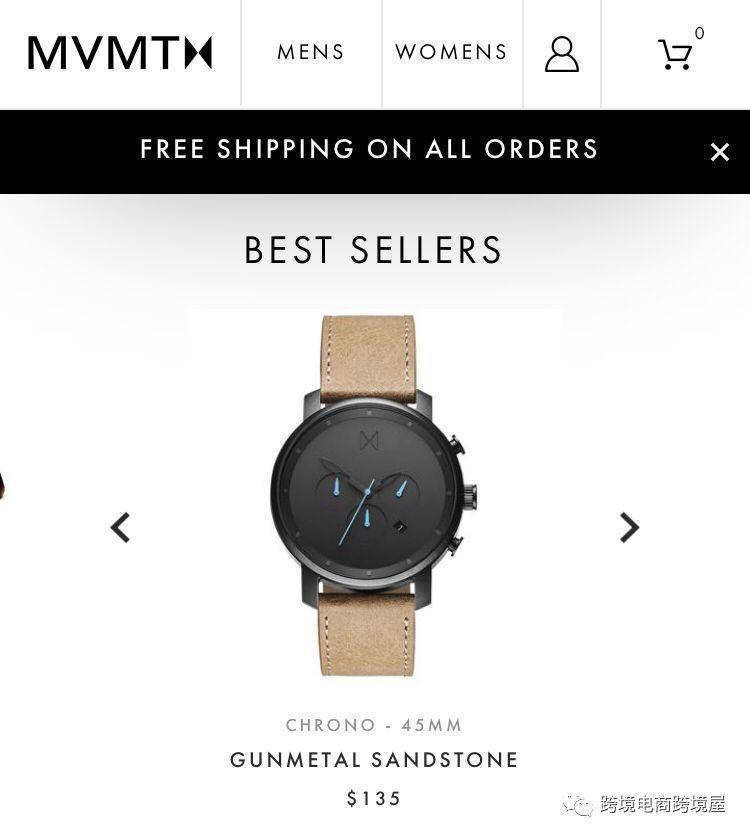Show next best seller with right chevron

coord(629,527)
